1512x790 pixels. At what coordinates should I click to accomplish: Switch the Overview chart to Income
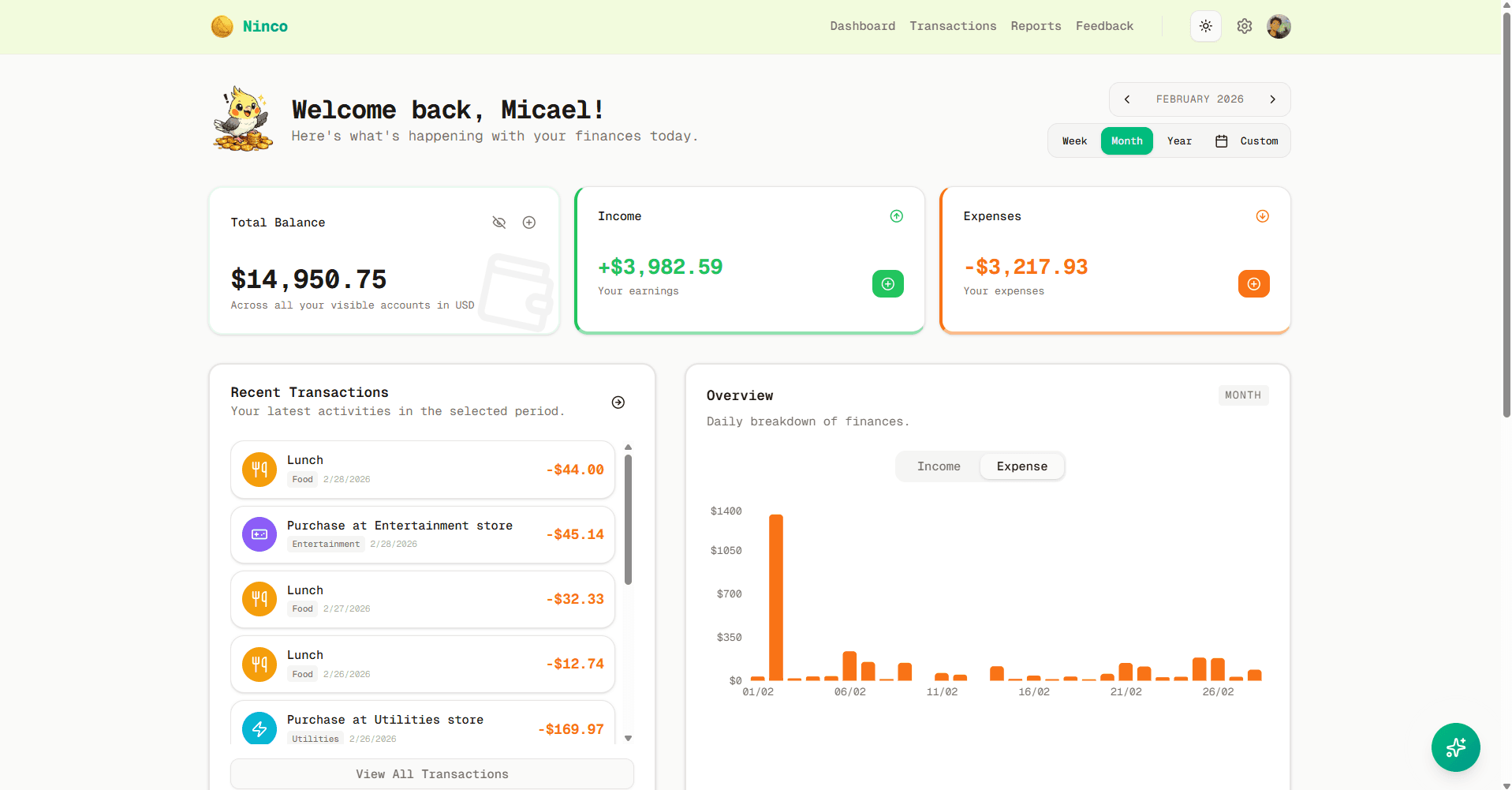[939, 466]
